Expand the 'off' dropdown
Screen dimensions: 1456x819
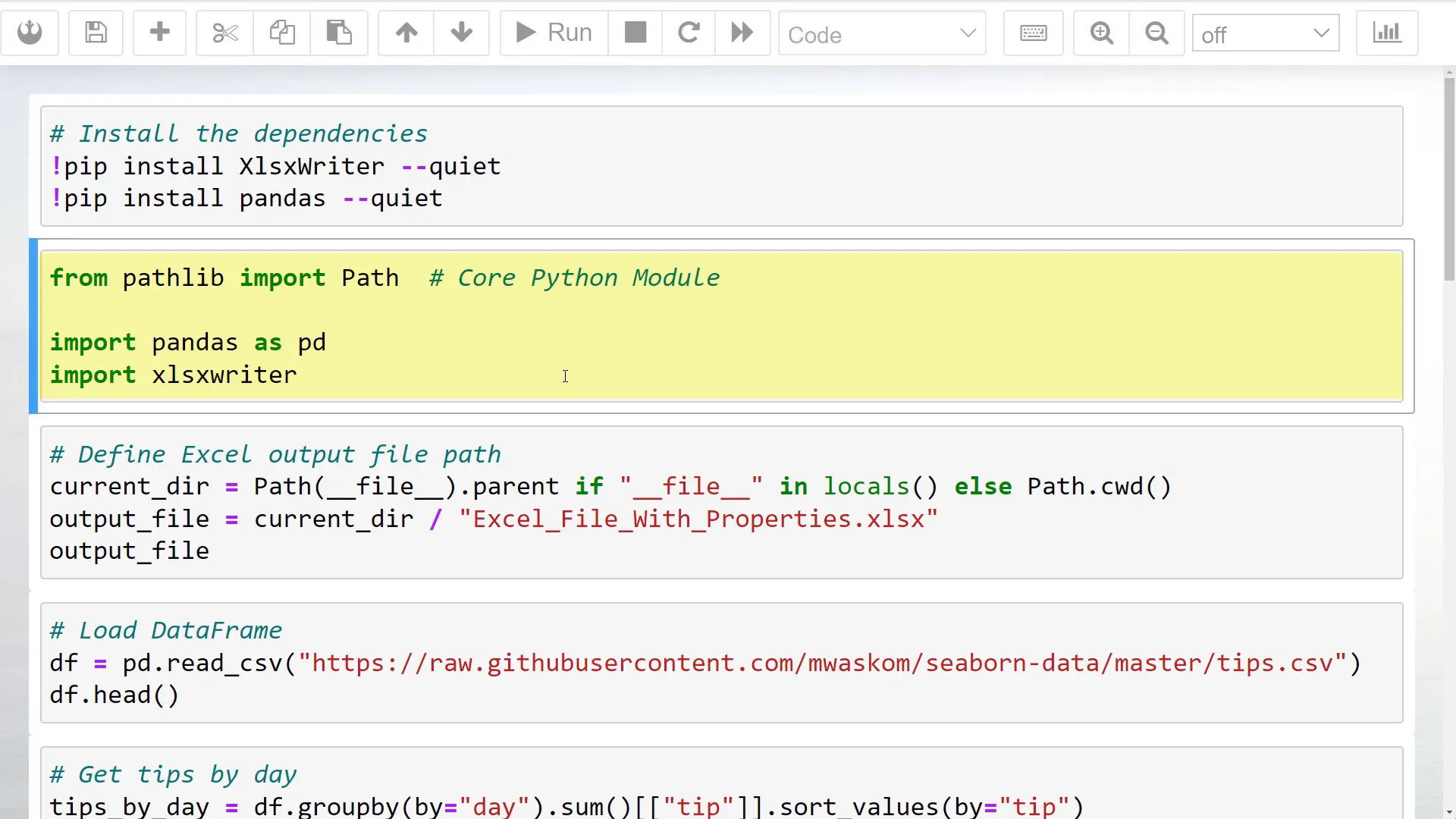pos(1265,34)
